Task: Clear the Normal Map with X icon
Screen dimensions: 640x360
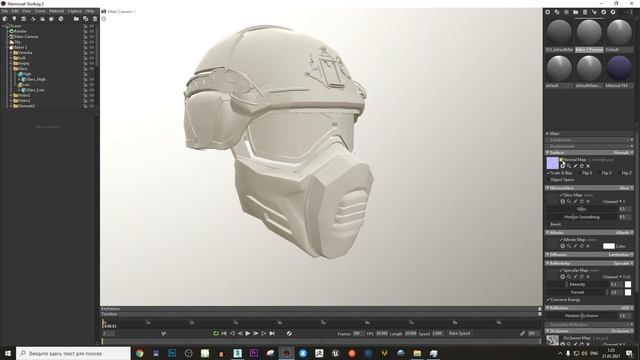Action: [588, 166]
